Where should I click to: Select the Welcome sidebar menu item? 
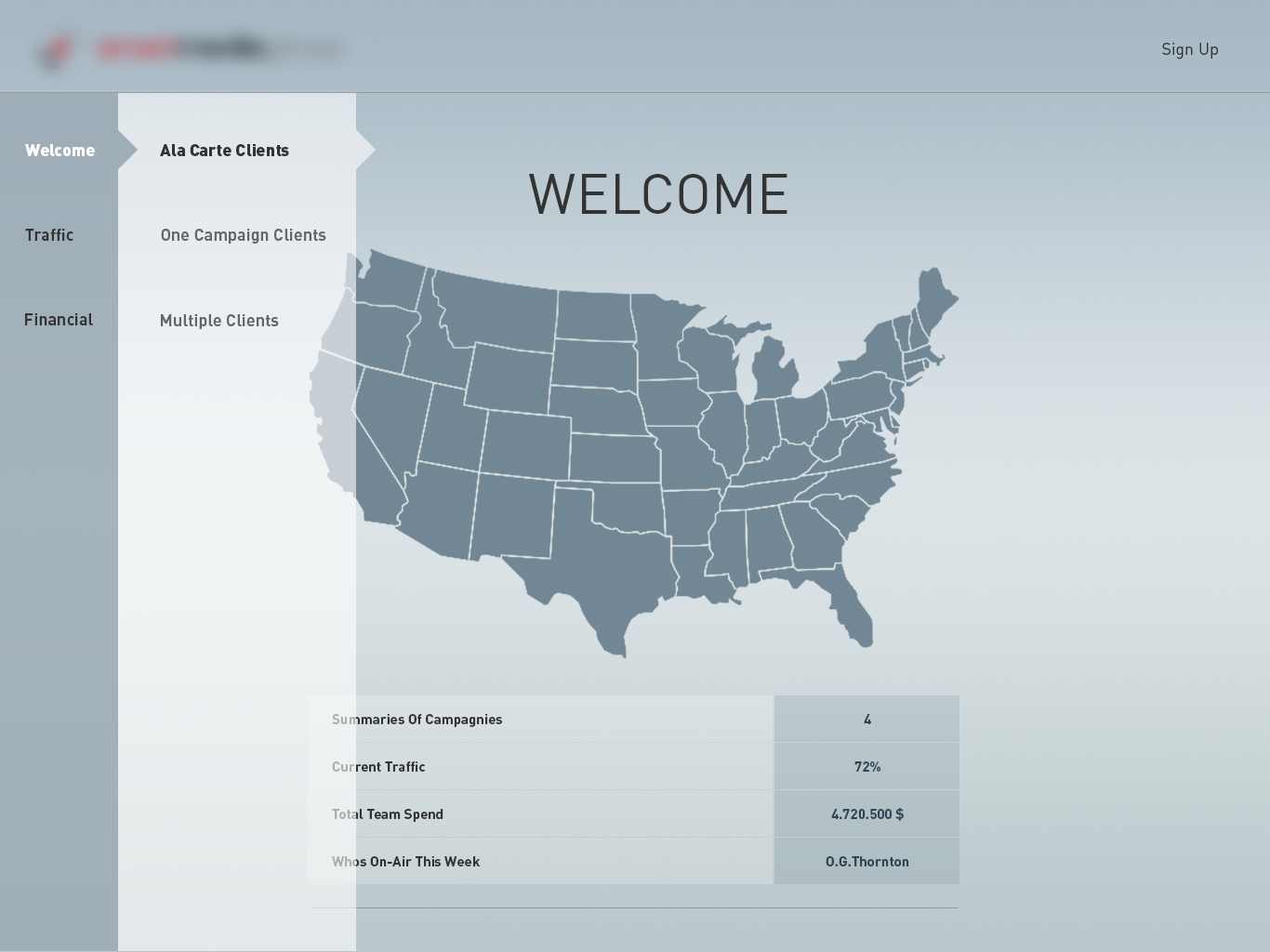point(60,151)
